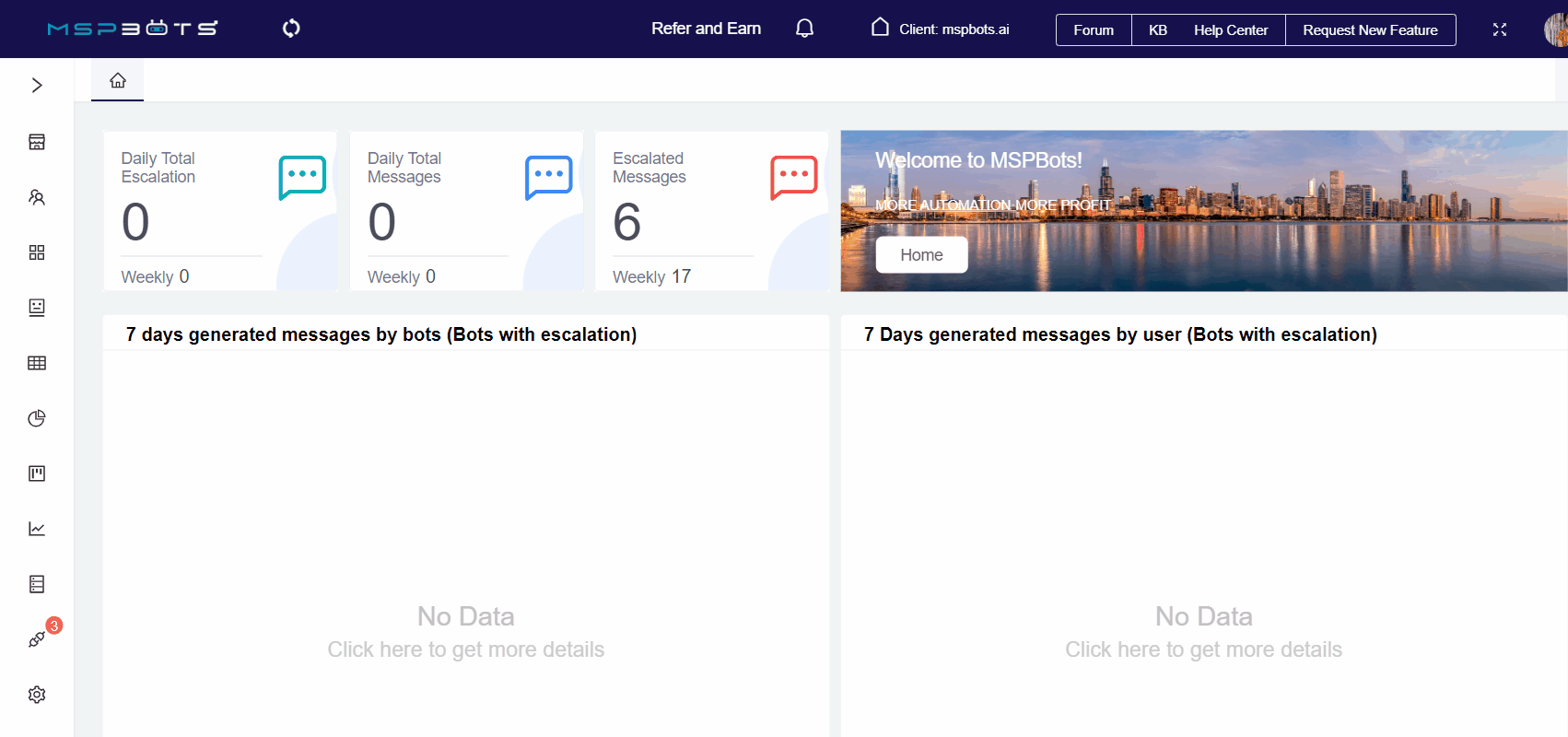Image resolution: width=1568 pixels, height=737 pixels.
Task: Click Weekly 0 under Daily Total Messages
Action: point(402,276)
